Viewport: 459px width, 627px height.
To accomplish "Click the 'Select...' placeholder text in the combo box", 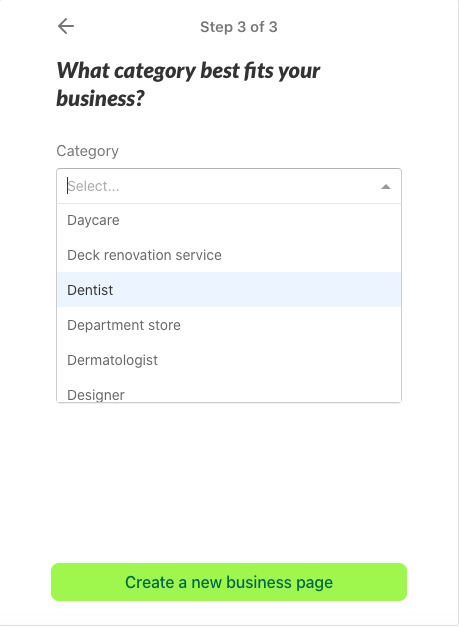I will tap(93, 186).
